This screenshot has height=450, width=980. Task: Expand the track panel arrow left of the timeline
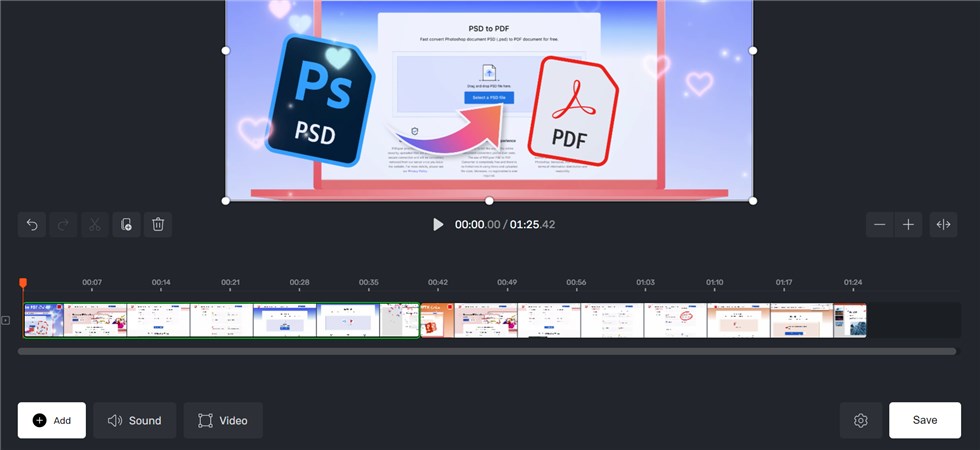tap(5, 321)
